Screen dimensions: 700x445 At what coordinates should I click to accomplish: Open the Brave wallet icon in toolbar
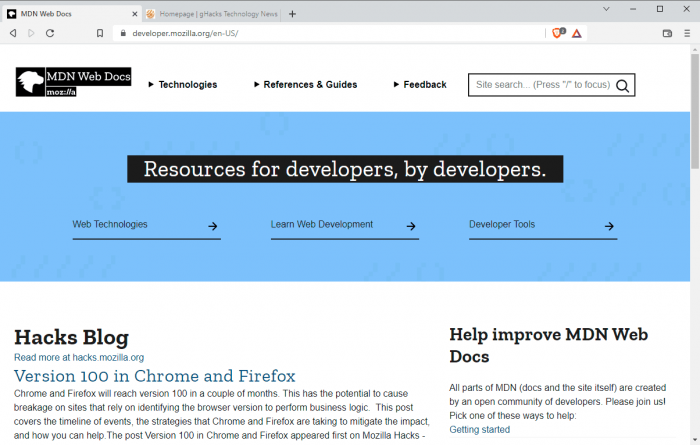point(667,33)
